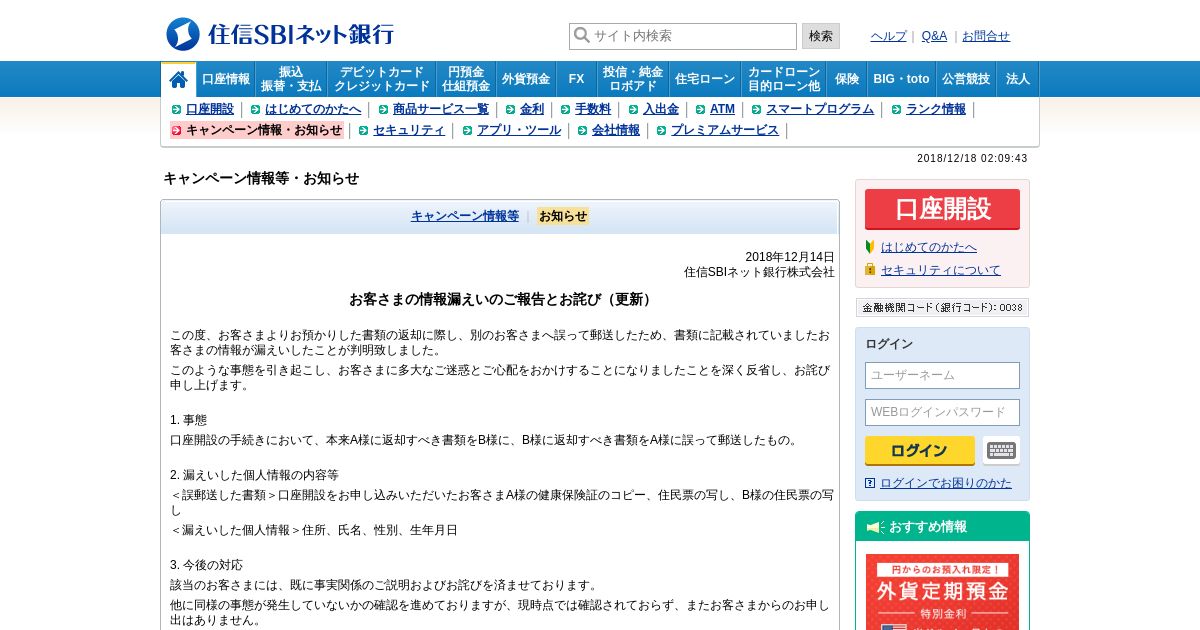Click the yellow ログイン button
This screenshot has height=630, width=1200.
coord(920,451)
